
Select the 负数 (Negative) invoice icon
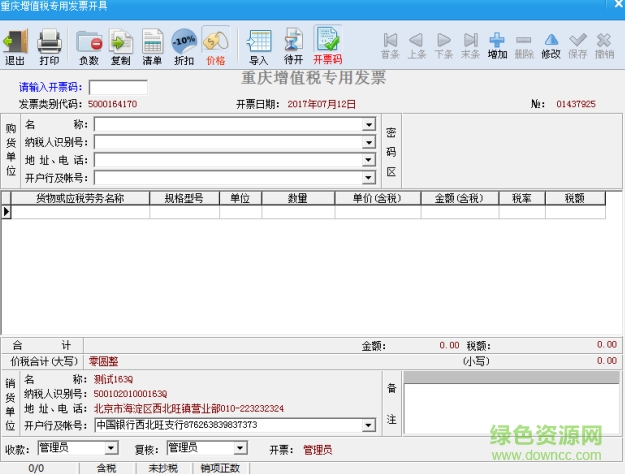pyautogui.click(x=89, y=43)
